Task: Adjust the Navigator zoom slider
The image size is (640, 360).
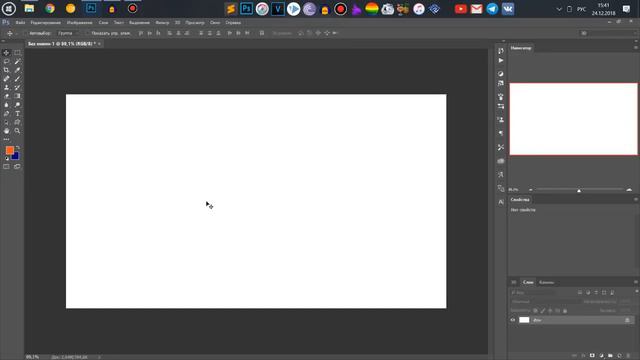Action: [x=579, y=190]
